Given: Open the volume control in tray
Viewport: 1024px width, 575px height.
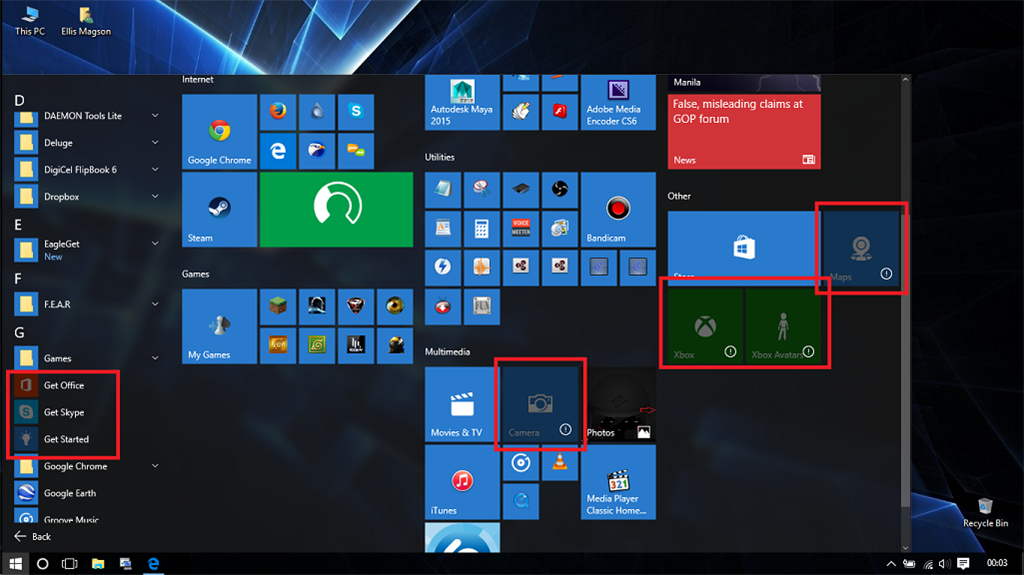Looking at the screenshot, I should tap(944, 563).
